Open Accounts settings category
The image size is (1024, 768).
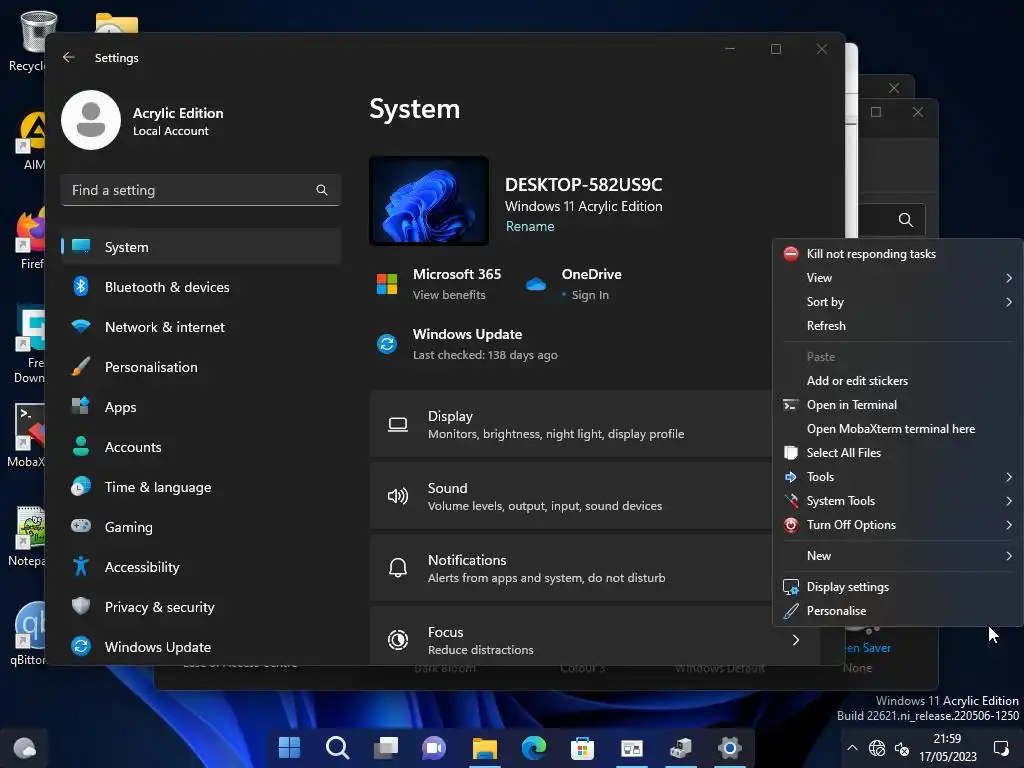coord(201,447)
